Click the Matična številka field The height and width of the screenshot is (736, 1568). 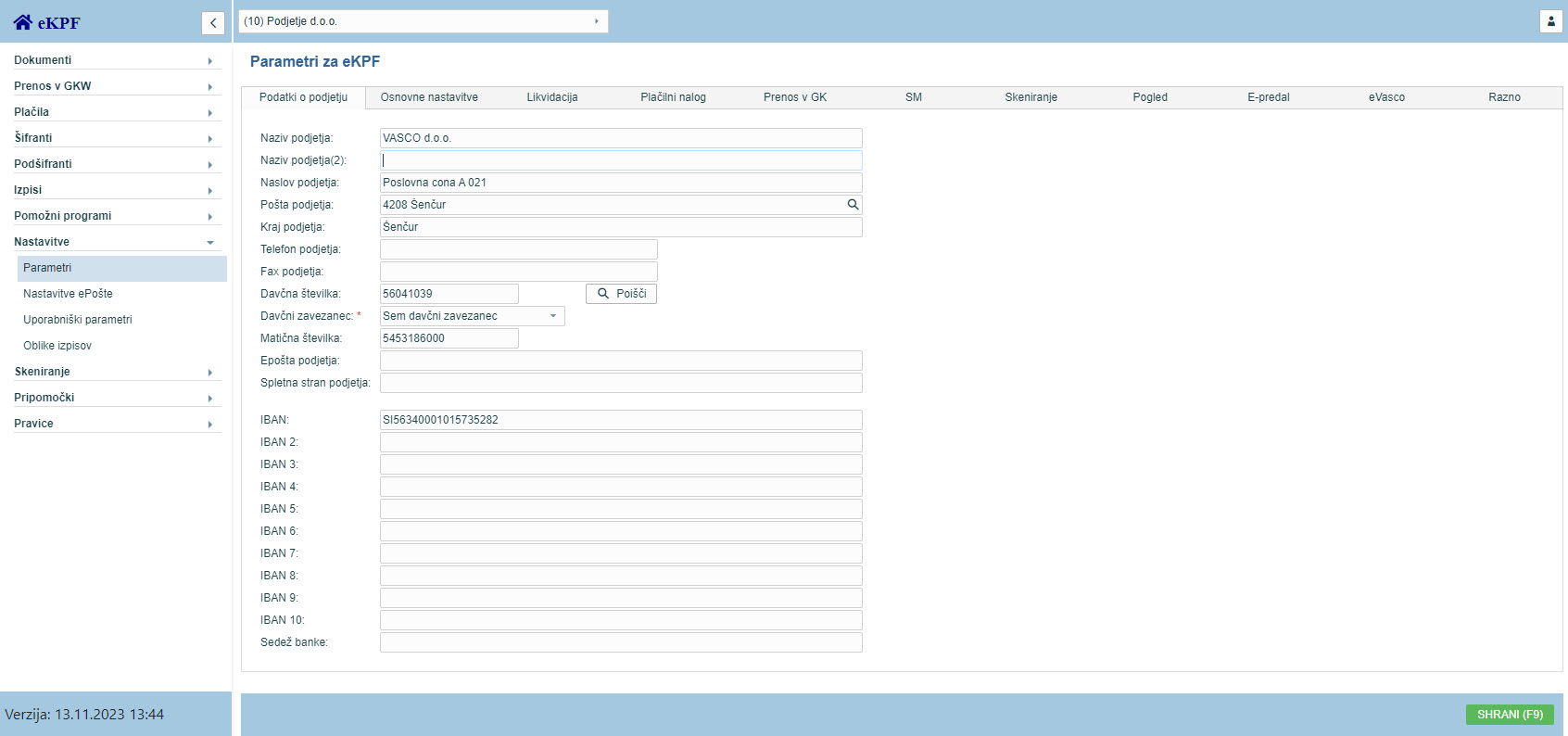coord(449,338)
